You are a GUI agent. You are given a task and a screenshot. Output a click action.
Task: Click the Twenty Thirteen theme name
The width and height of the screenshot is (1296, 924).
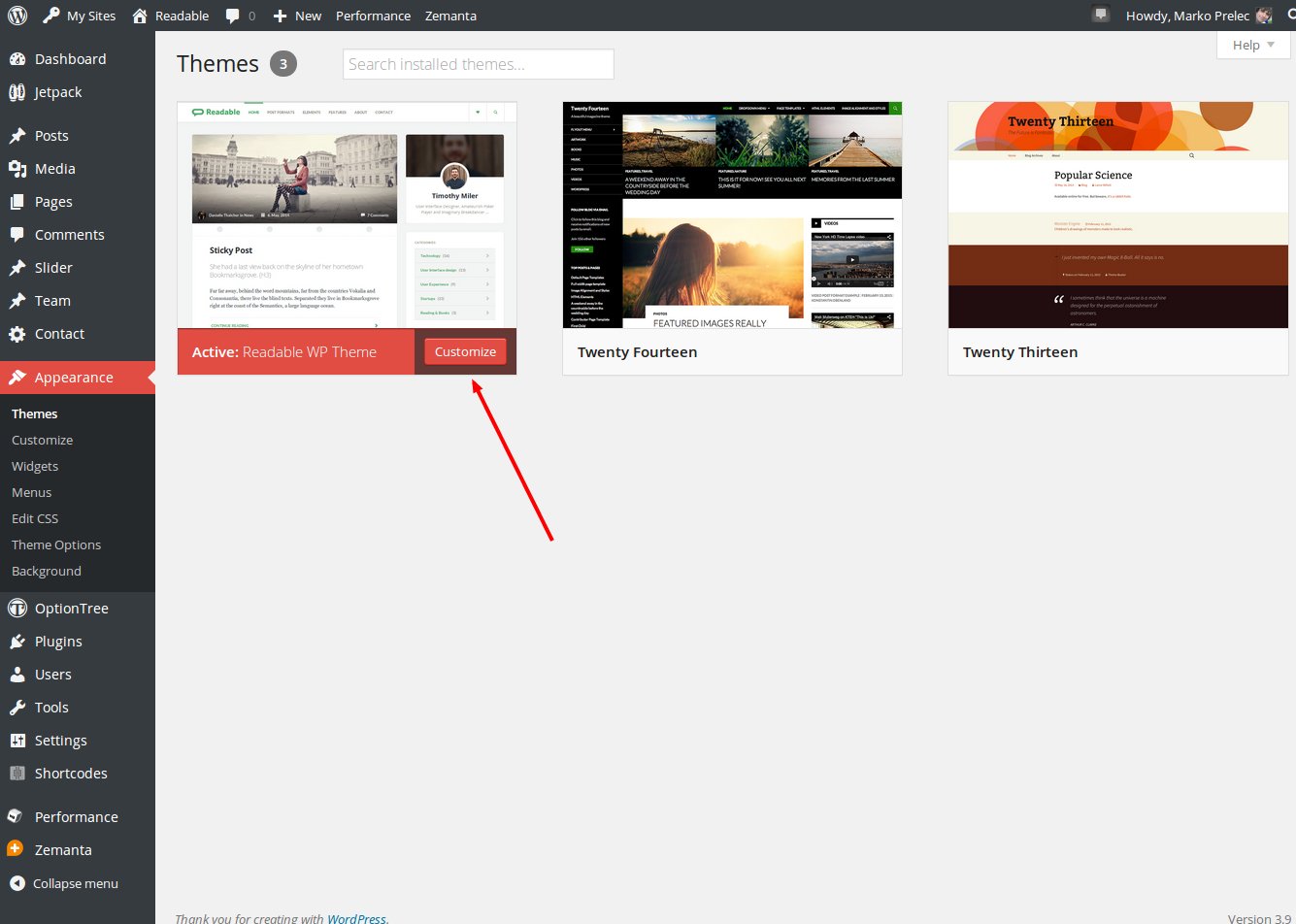click(1020, 352)
